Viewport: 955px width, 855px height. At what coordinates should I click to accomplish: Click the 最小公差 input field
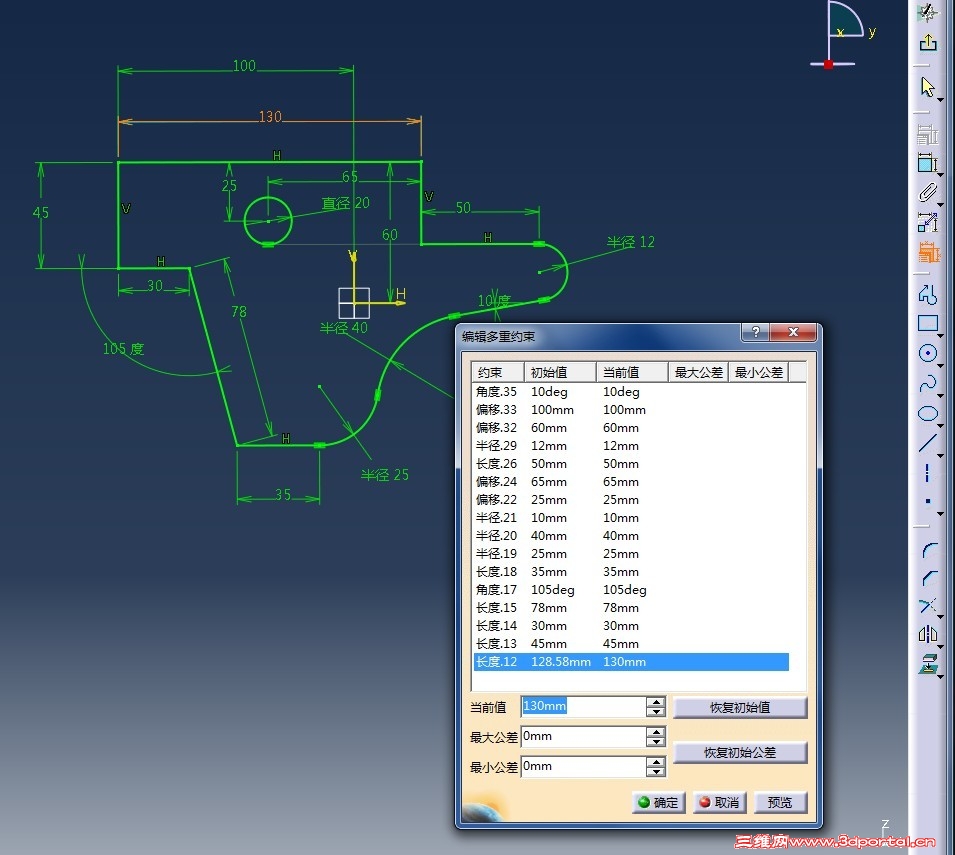click(x=583, y=767)
